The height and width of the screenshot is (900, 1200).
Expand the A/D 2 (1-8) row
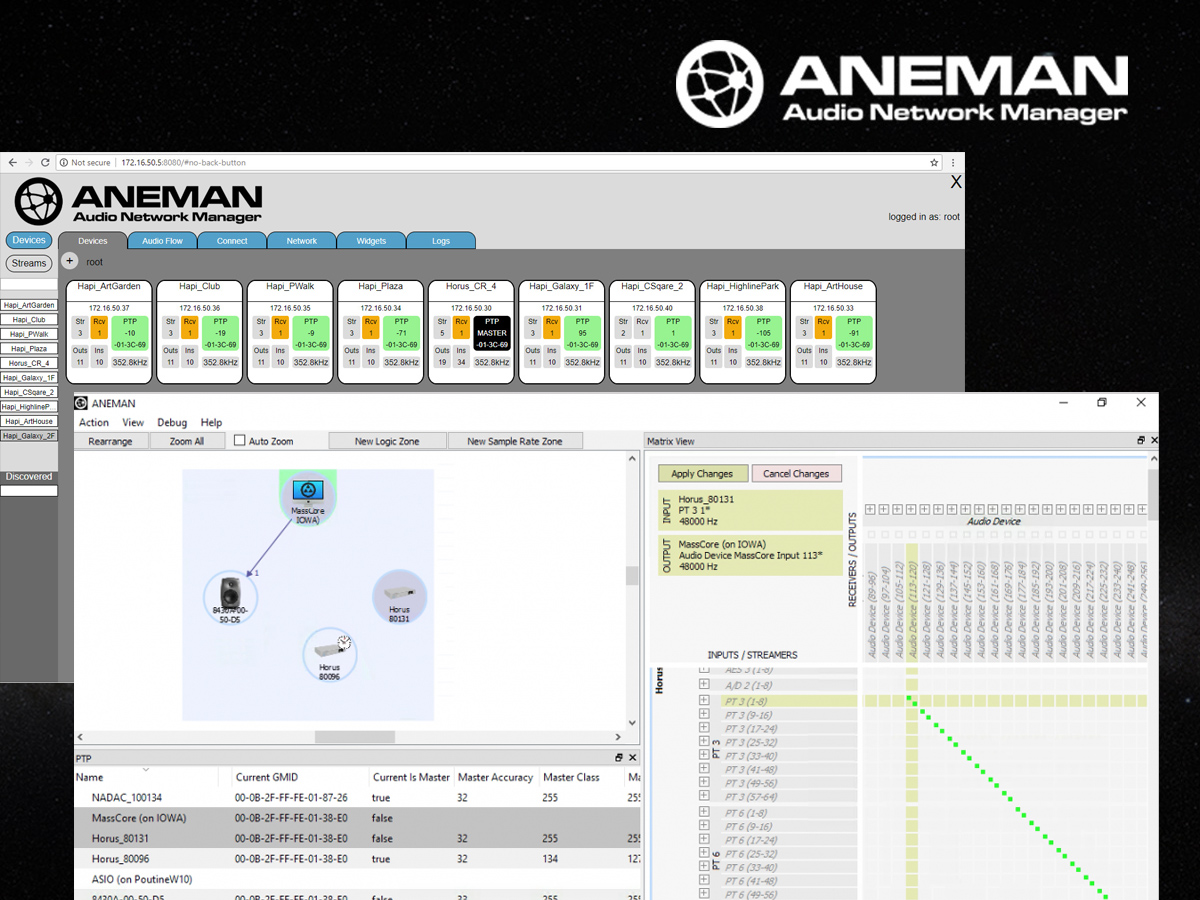(704, 685)
